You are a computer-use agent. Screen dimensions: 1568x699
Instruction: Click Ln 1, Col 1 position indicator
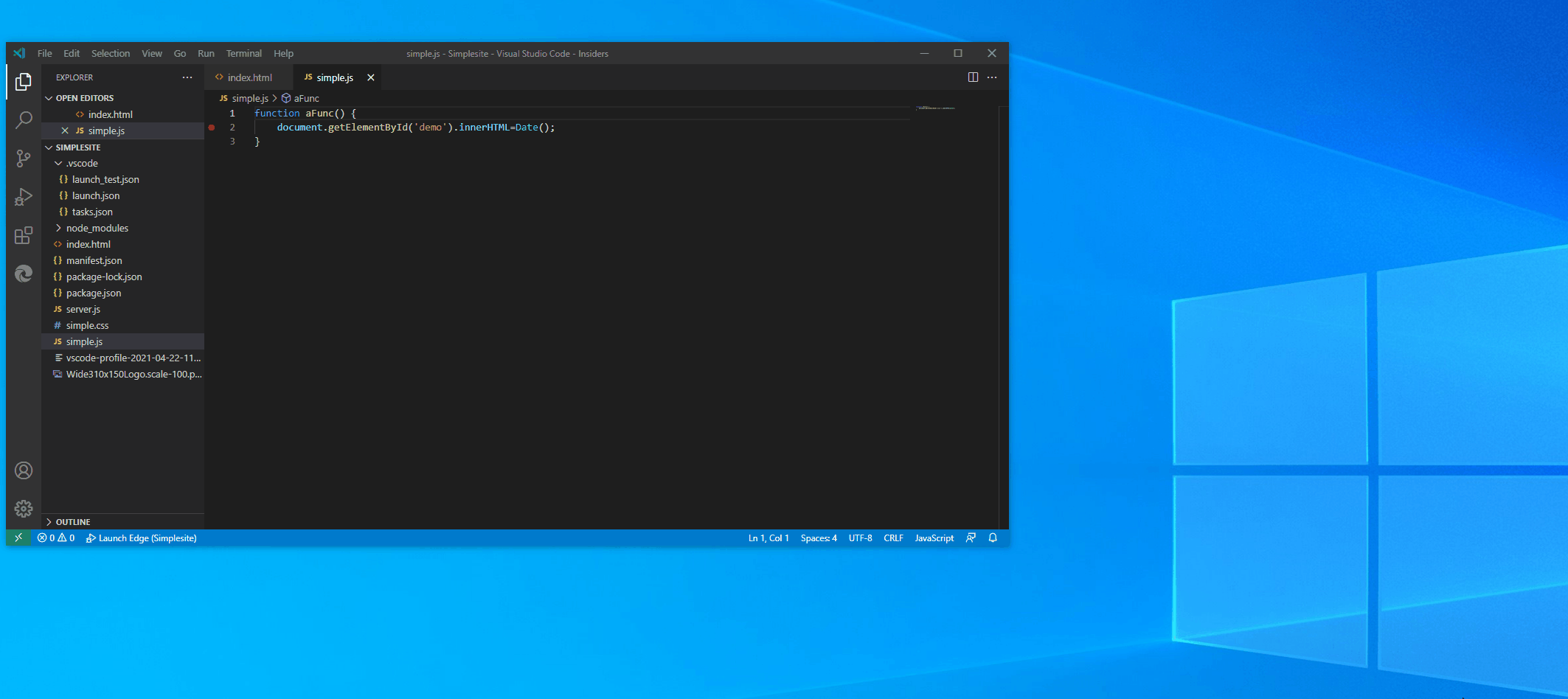point(769,538)
